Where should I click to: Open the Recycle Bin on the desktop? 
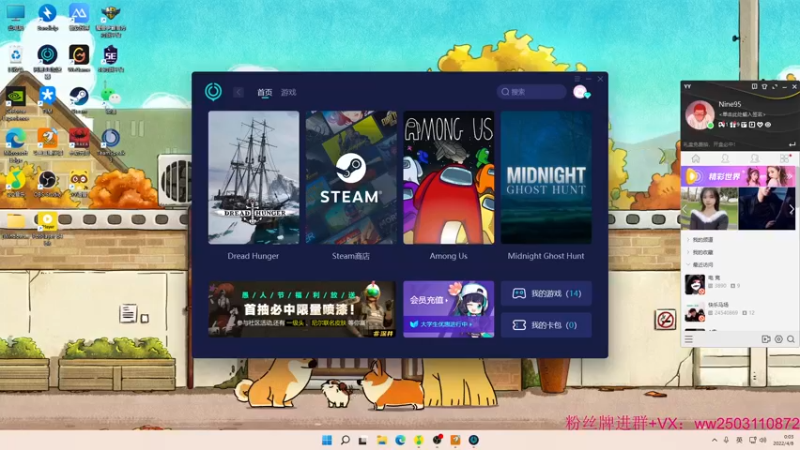tap(15, 59)
